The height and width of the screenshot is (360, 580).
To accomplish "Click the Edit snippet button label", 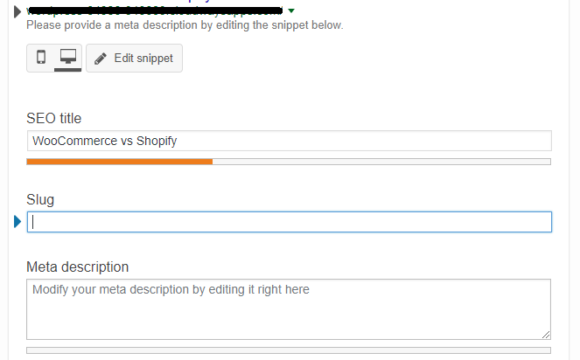I will pyautogui.click(x=144, y=58).
